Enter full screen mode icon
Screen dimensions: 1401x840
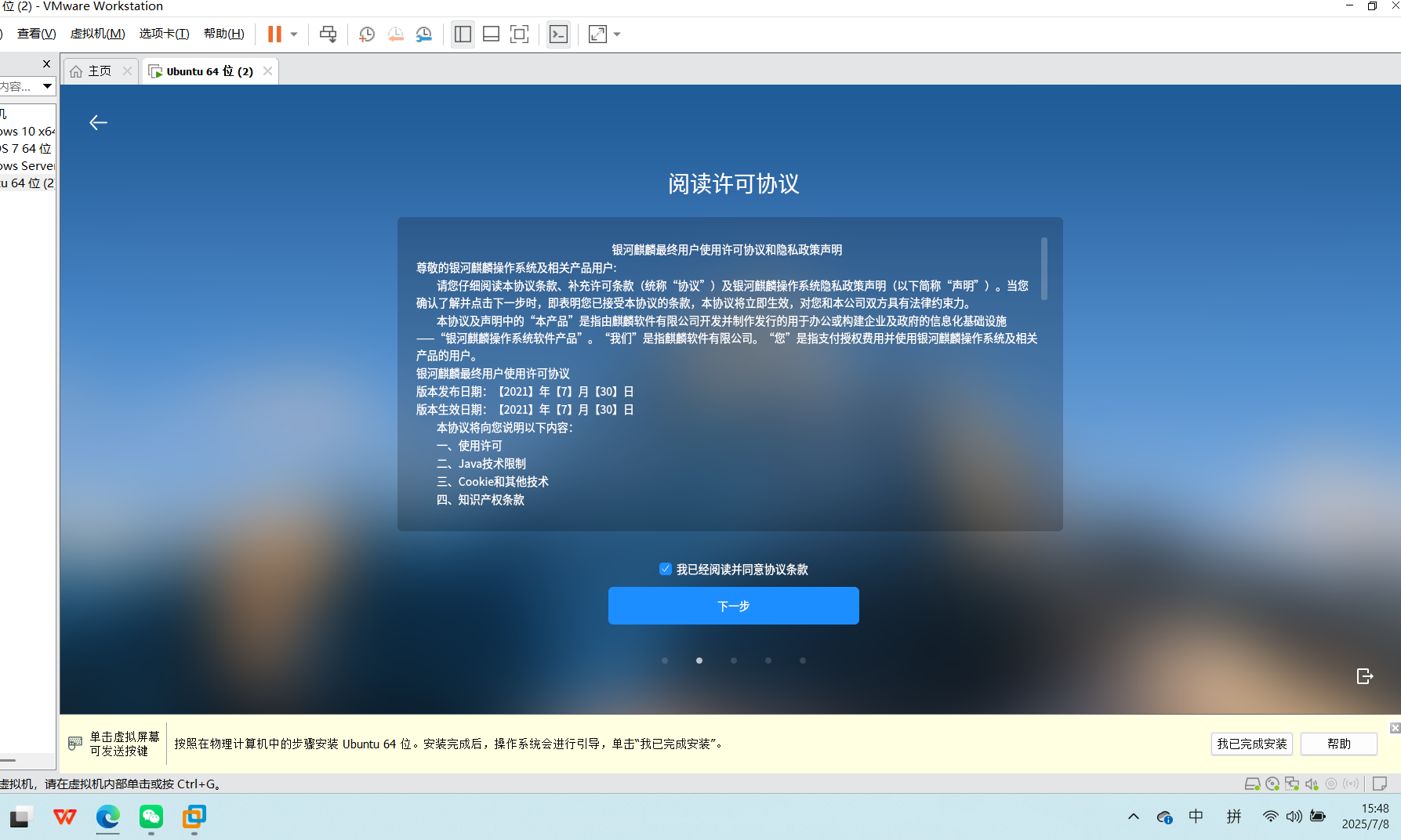pyautogui.click(x=519, y=34)
